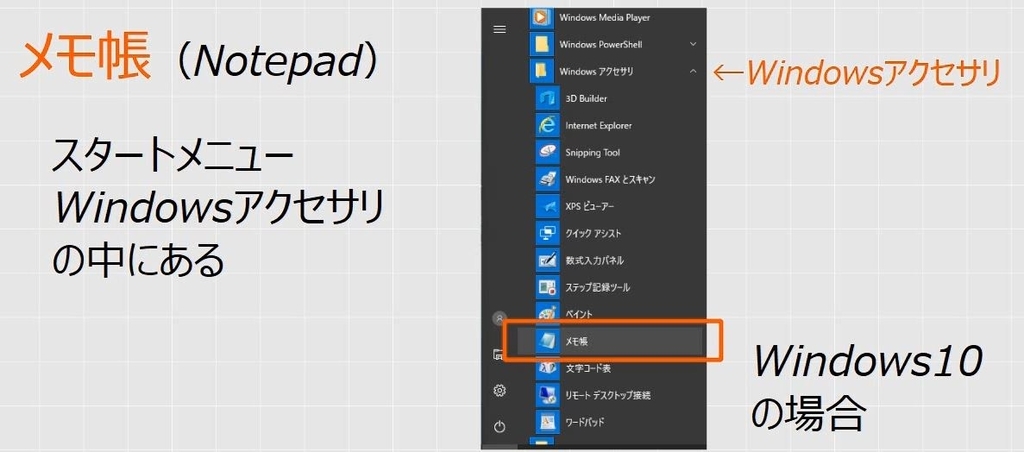Launch ペイント from its palette icon
The image size is (1024, 452).
tap(546, 314)
